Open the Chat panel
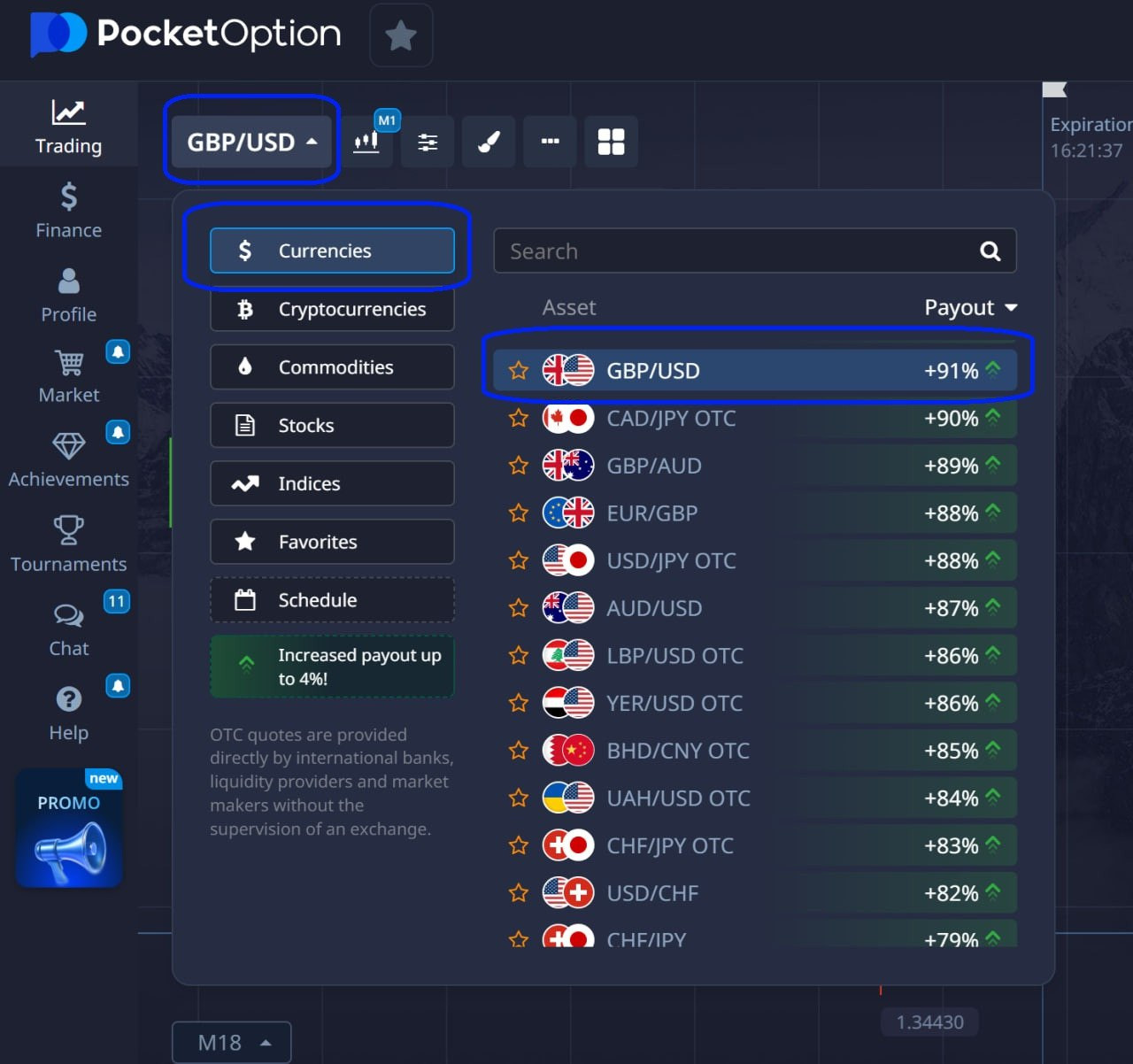Image resolution: width=1133 pixels, height=1064 pixels. click(68, 629)
